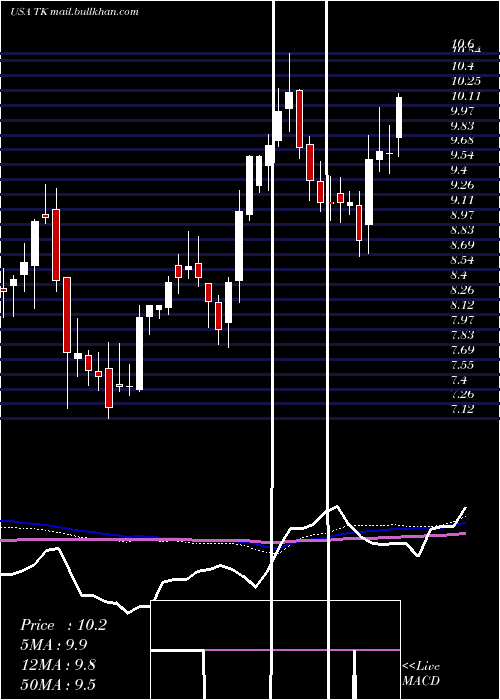Click the '12MA : 9.8' readout
This screenshot has width=500, height=700.
(x=58, y=665)
